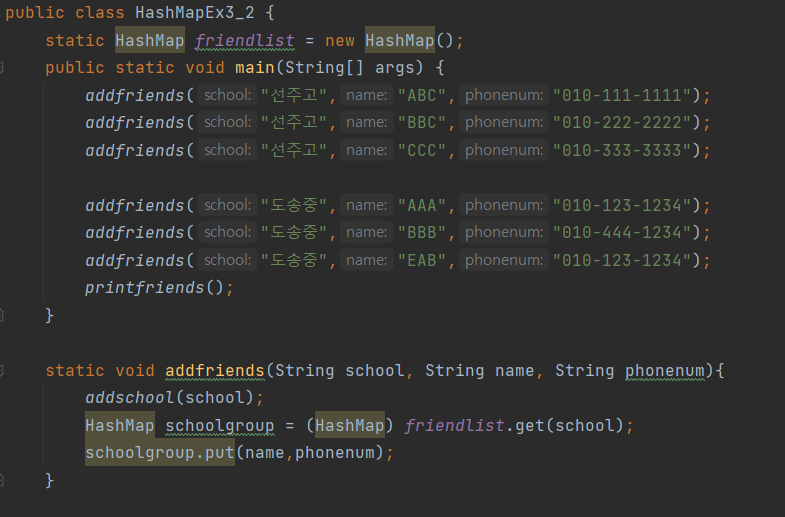The image size is (785, 517).
Task: Click the school: inlay hint on the "EAB" row
Action: point(227,260)
